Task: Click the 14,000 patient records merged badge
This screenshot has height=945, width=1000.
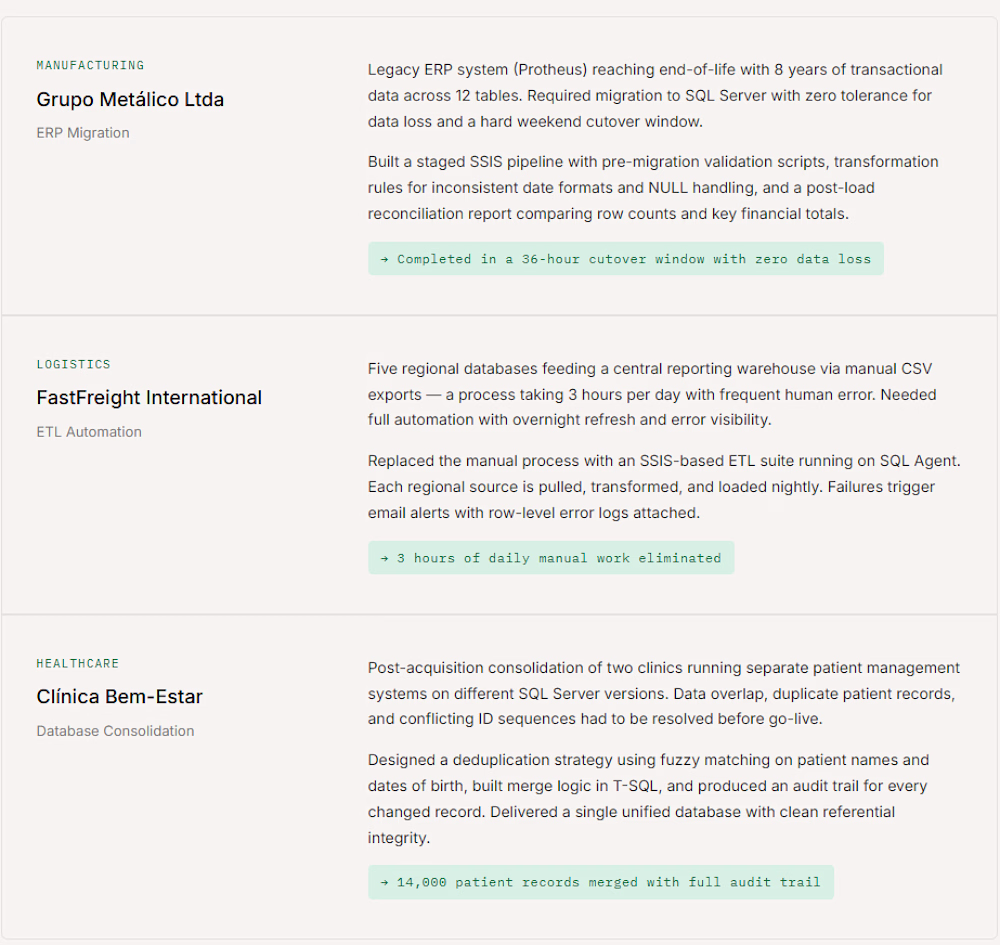Action: tap(601, 882)
